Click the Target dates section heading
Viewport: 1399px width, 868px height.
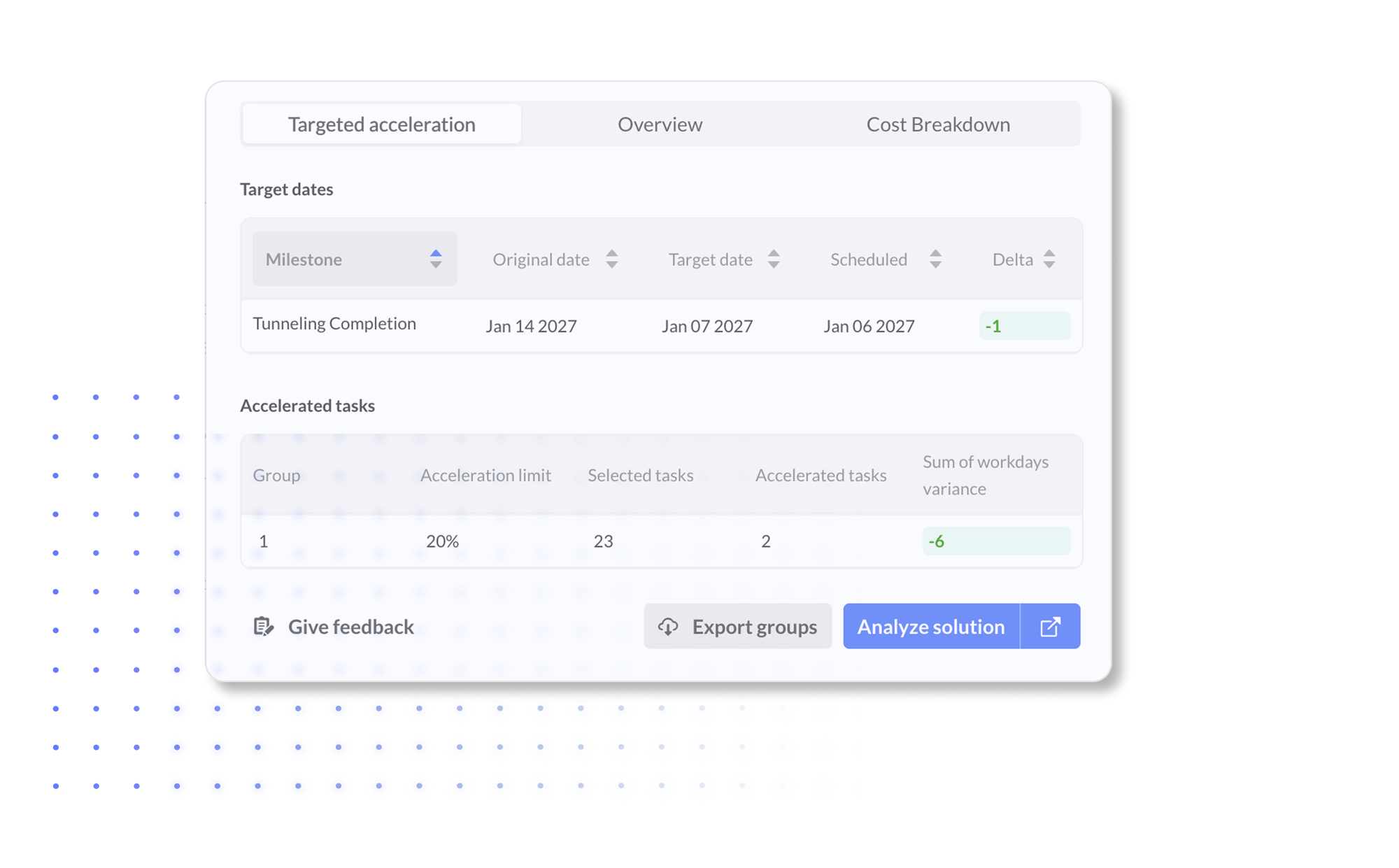tap(286, 189)
